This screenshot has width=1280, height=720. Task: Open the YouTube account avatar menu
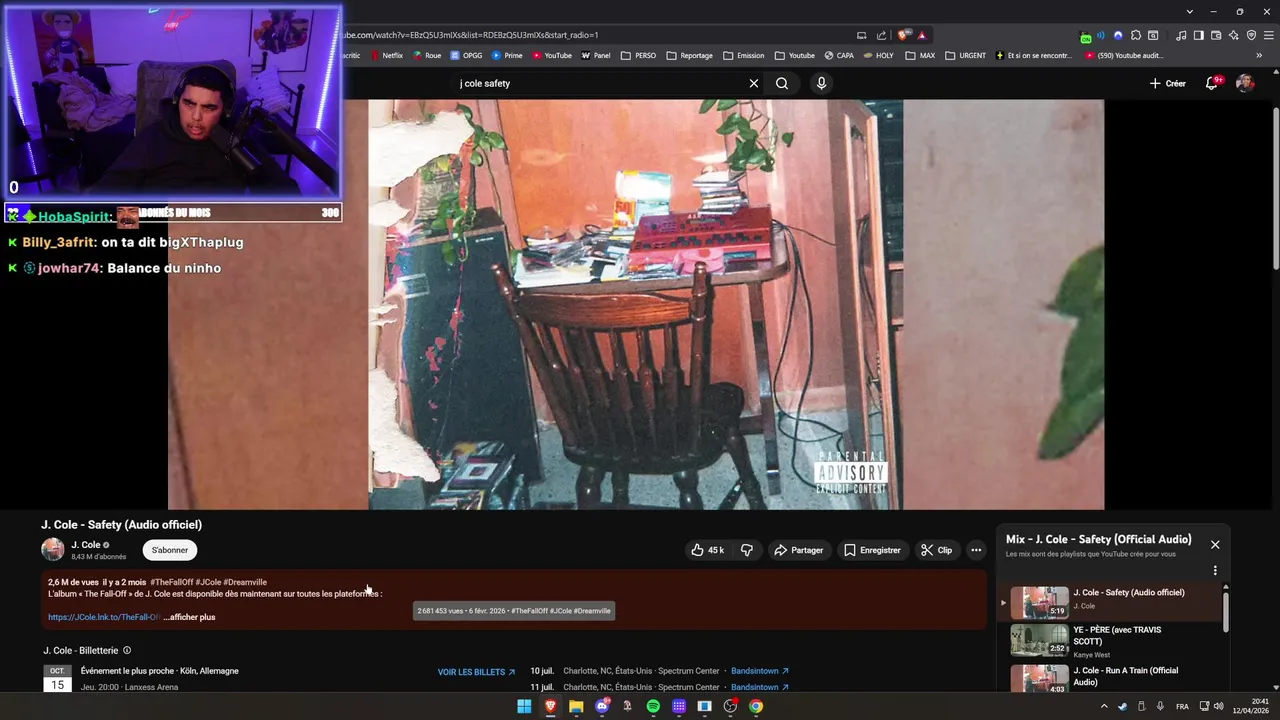[x=1245, y=83]
